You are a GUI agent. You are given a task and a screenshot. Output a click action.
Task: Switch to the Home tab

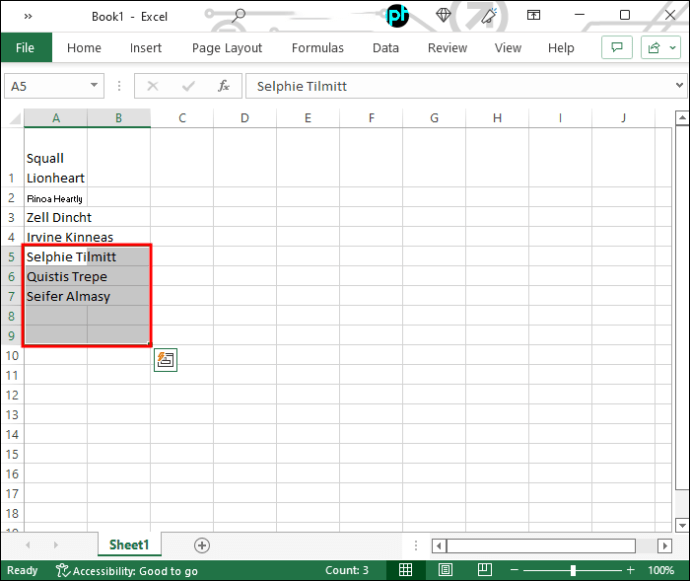[x=84, y=48]
